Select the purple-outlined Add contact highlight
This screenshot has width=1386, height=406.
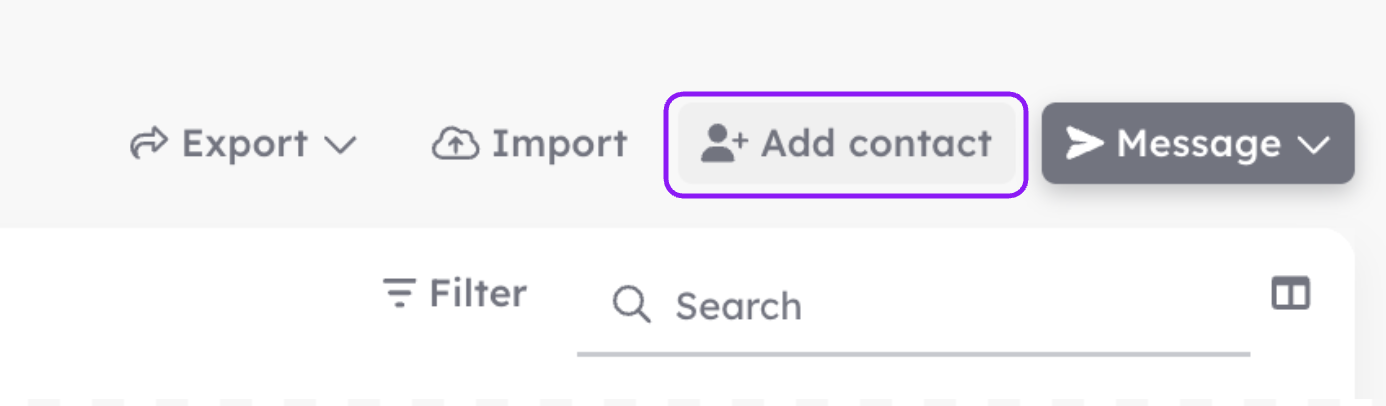(846, 144)
